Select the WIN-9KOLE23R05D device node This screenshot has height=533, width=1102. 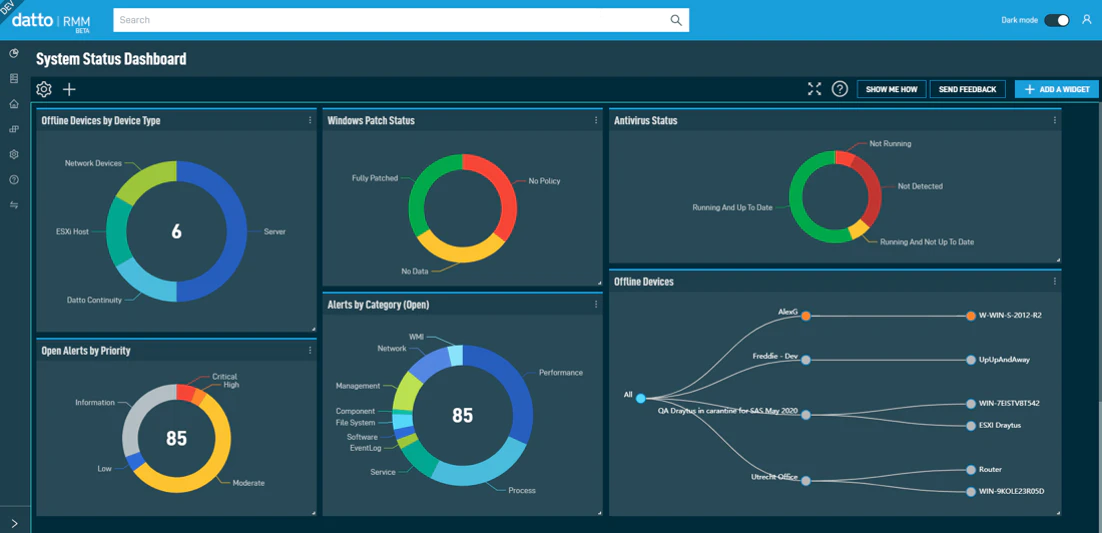point(971,492)
